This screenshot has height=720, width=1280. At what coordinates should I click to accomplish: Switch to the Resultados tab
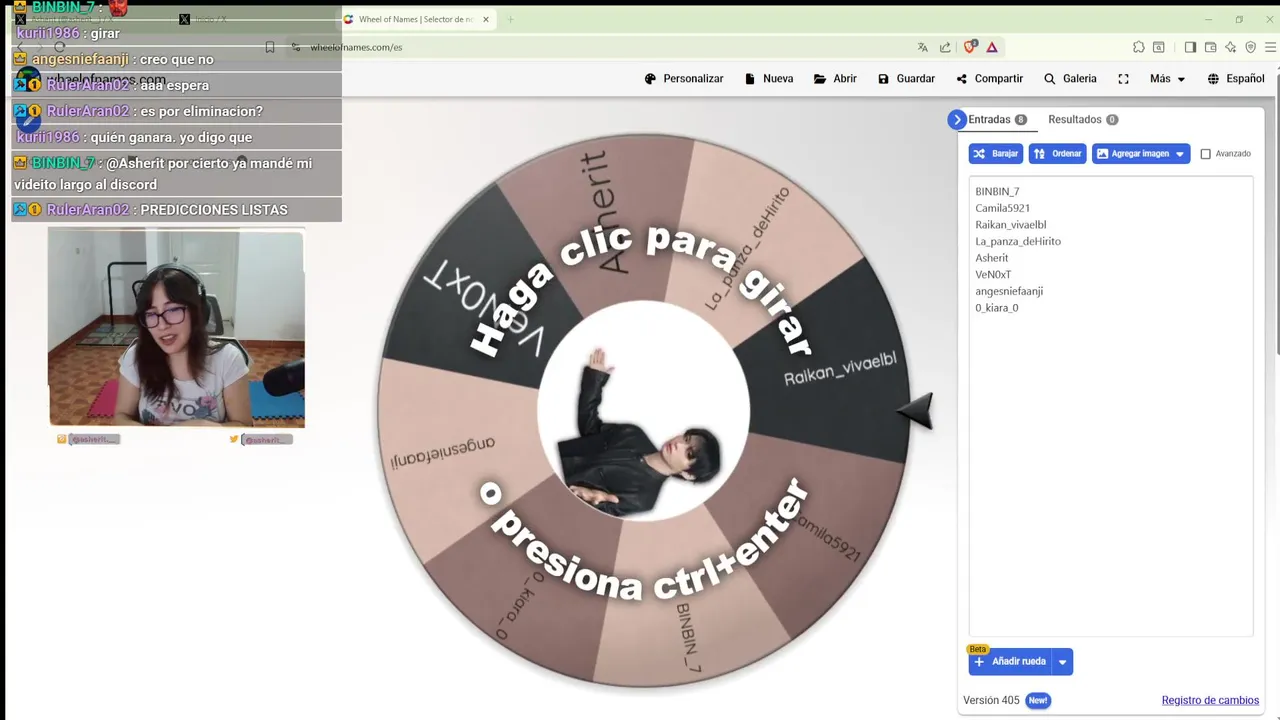point(1083,119)
